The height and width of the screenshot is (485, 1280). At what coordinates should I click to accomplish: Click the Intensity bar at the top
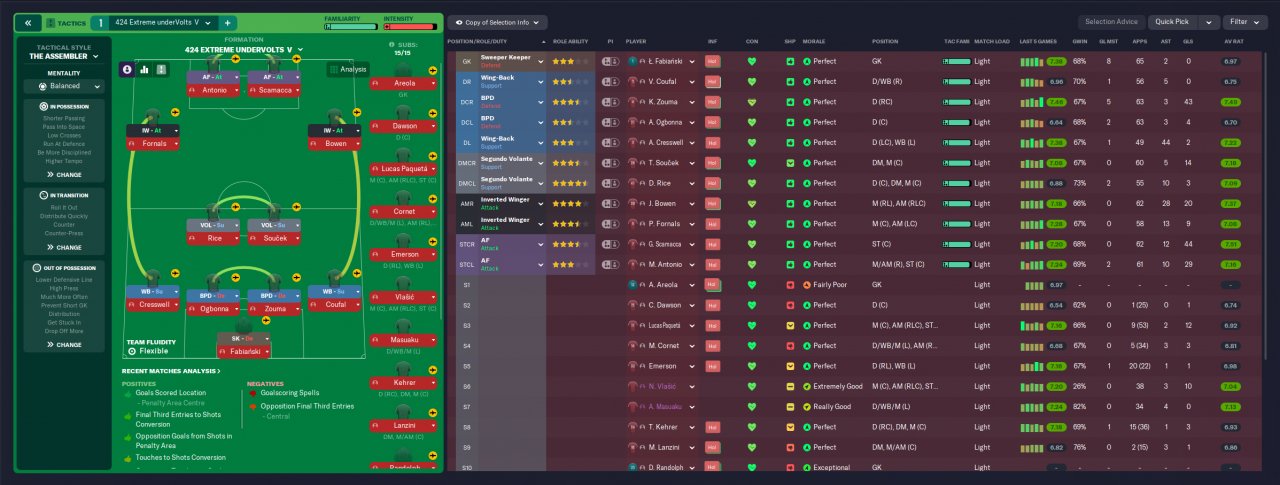tap(411, 27)
